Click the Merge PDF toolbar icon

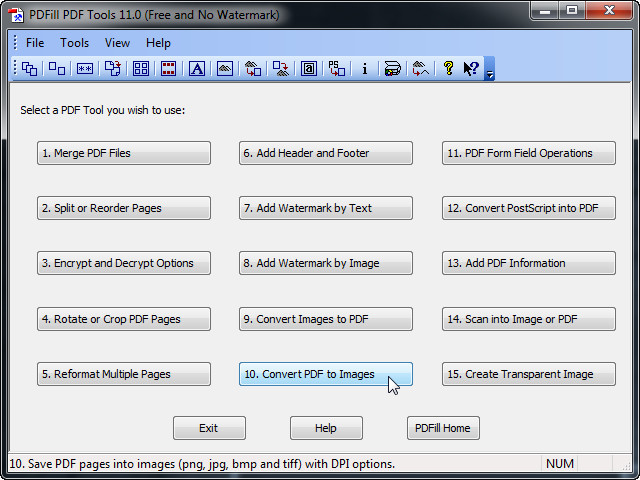pyautogui.click(x=29, y=68)
